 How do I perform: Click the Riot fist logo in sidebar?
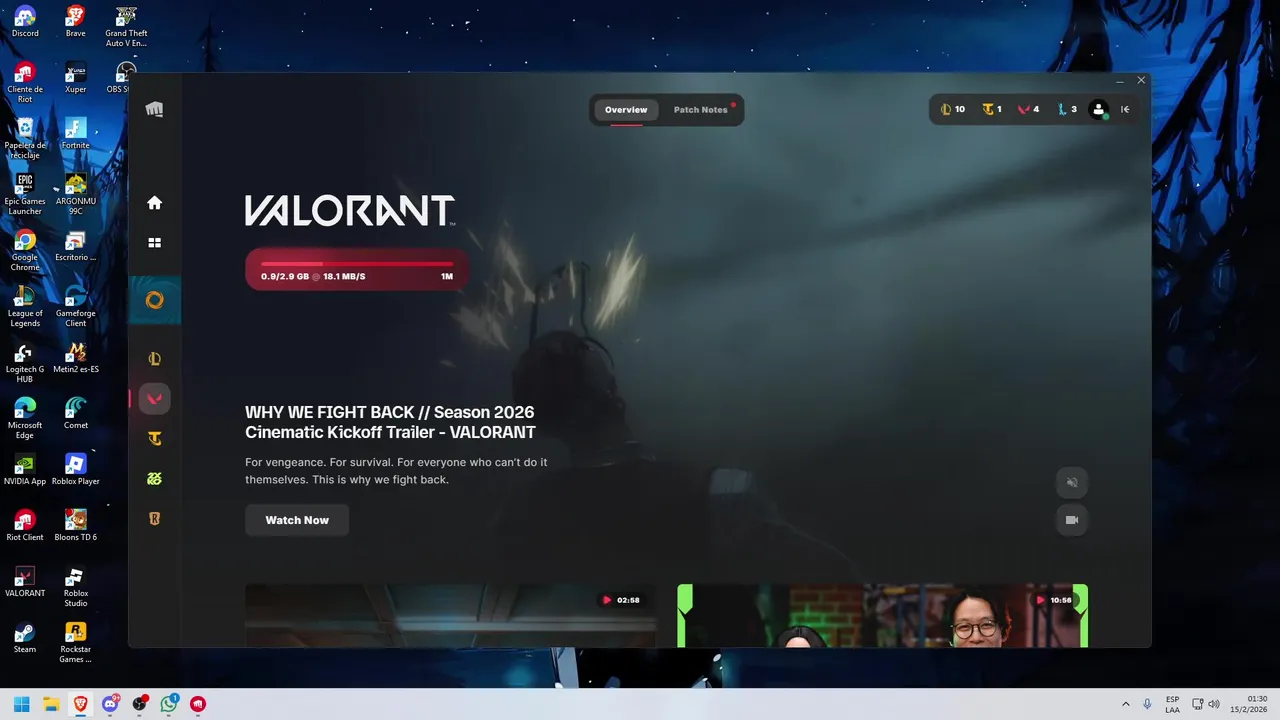(154, 109)
